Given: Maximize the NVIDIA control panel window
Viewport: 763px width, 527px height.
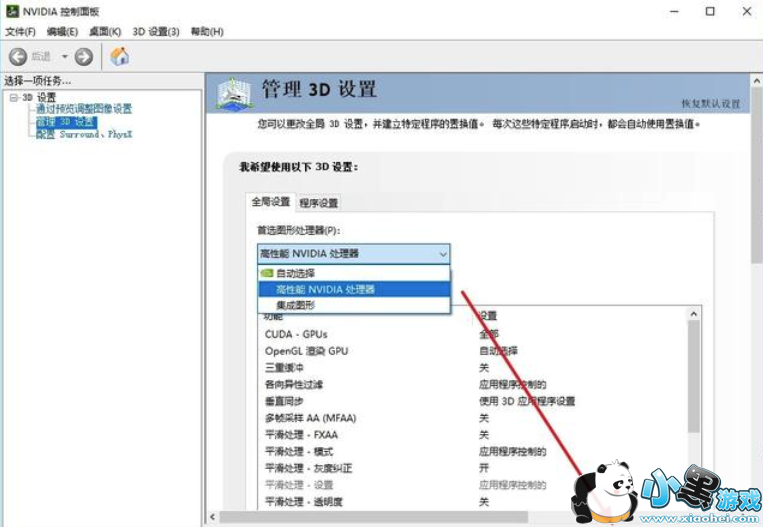Looking at the screenshot, I should [710, 11].
